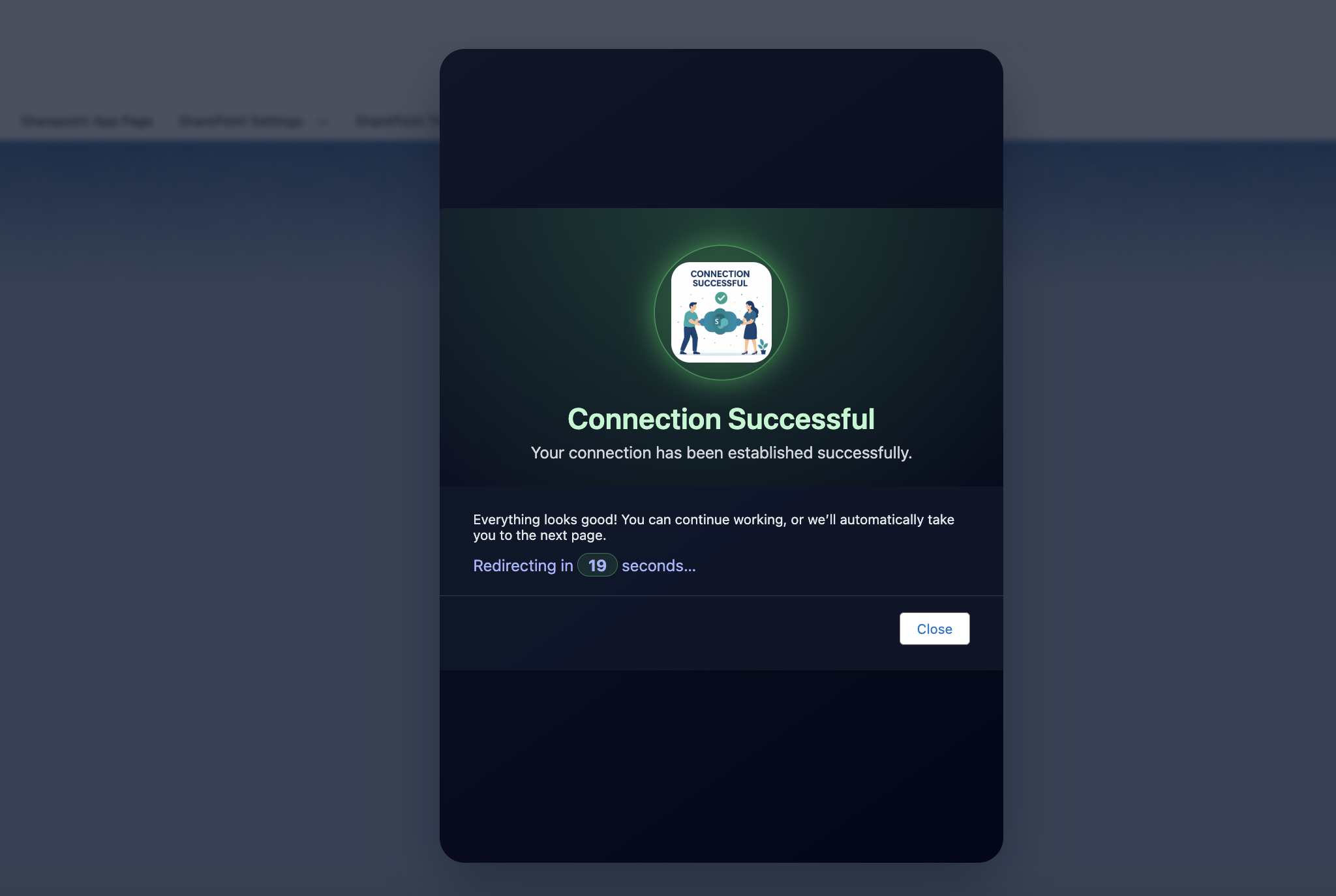The image size is (1336, 896).
Task: Expand the SharePoint Settings dropdown chevron
Action: coord(323,122)
